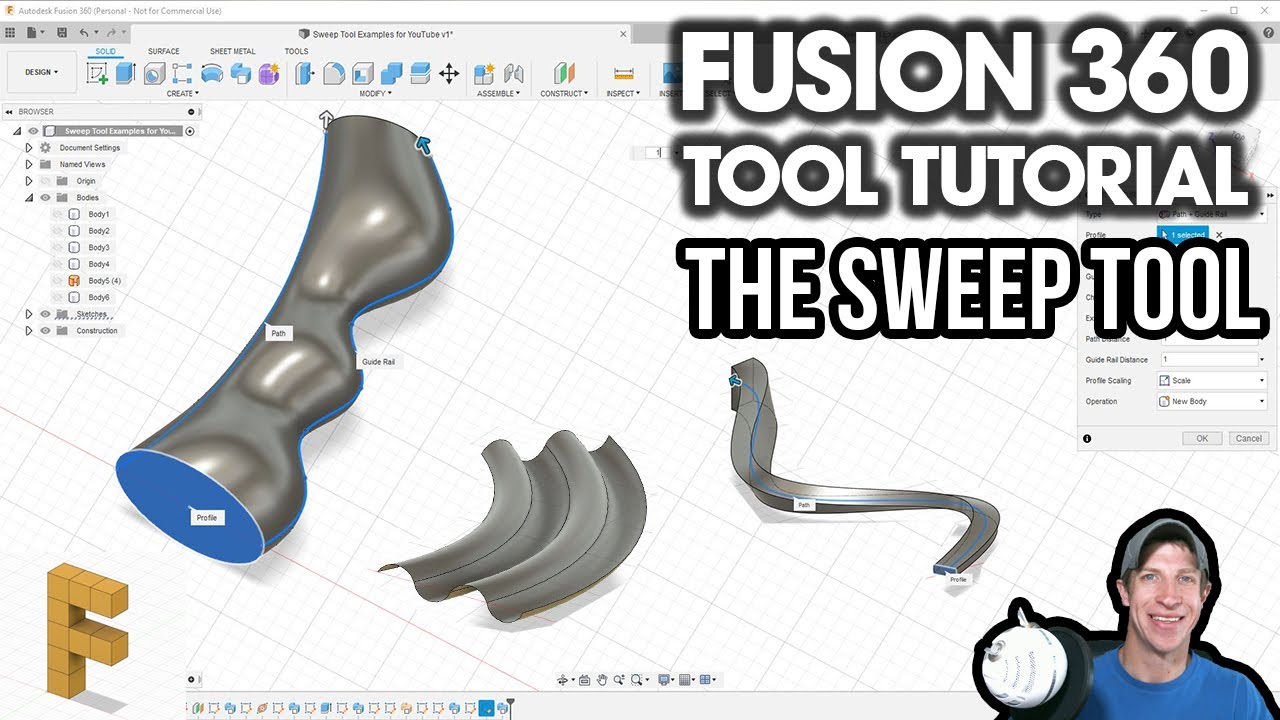Select the Shell tool

coord(363,73)
